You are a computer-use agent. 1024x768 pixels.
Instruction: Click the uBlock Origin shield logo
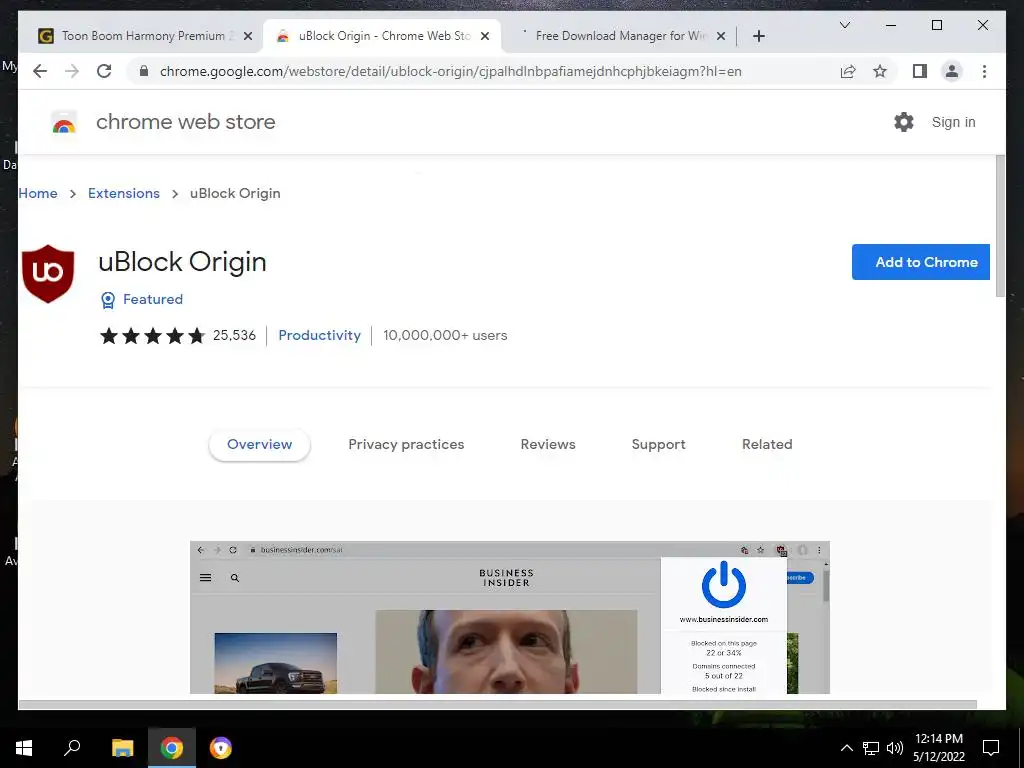(48, 274)
